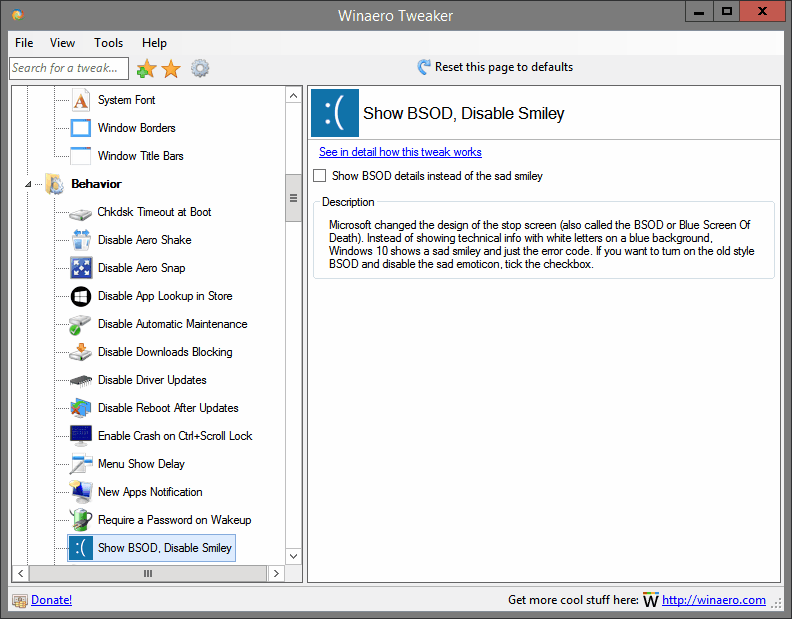
Task: Select the Window Borders tree item
Action: (x=136, y=128)
